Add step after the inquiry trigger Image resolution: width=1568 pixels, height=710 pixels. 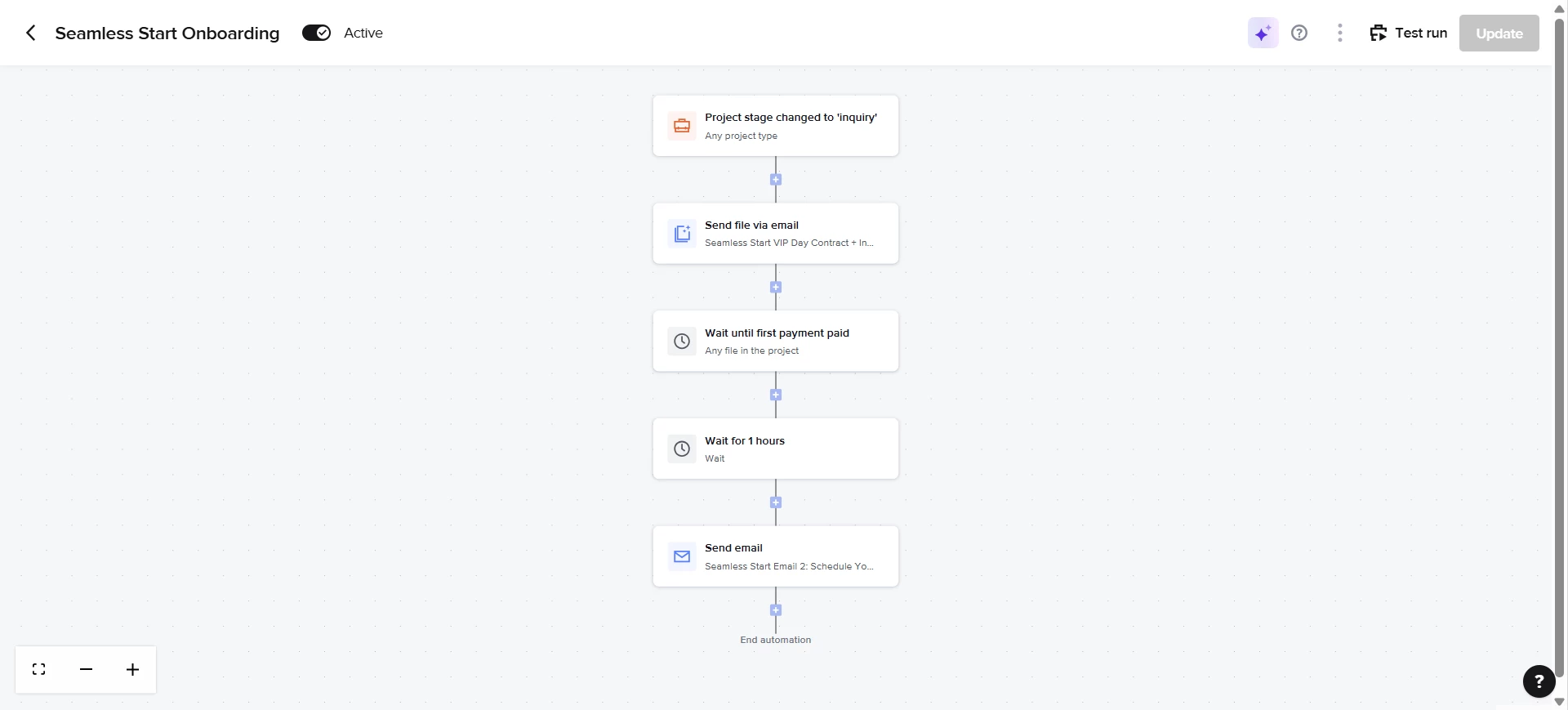(x=776, y=180)
